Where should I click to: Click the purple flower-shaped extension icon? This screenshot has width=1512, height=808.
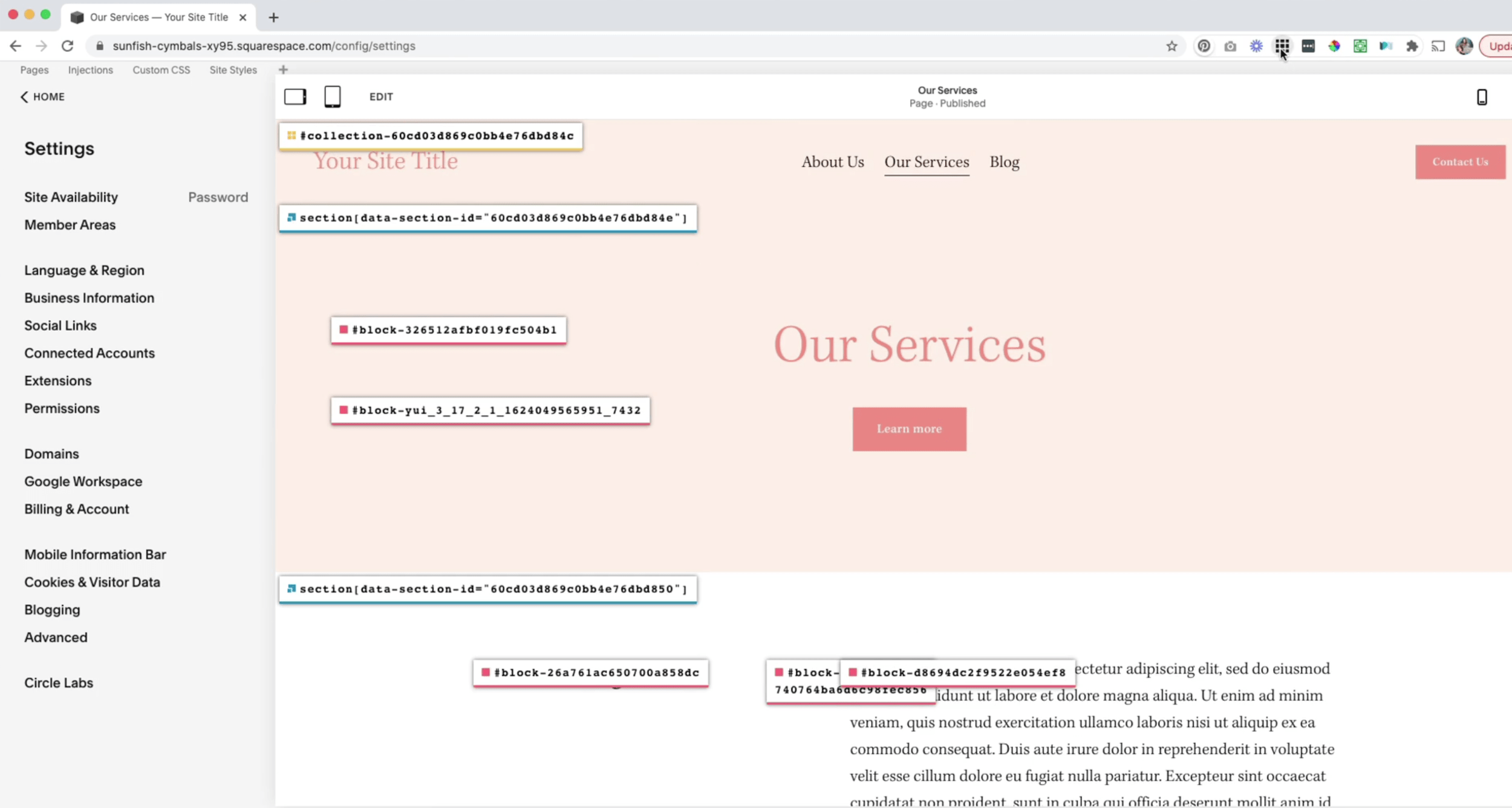(1257, 46)
